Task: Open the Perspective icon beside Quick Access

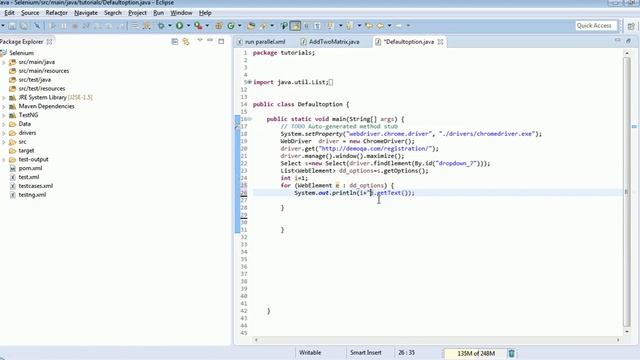Action: pos(631,26)
